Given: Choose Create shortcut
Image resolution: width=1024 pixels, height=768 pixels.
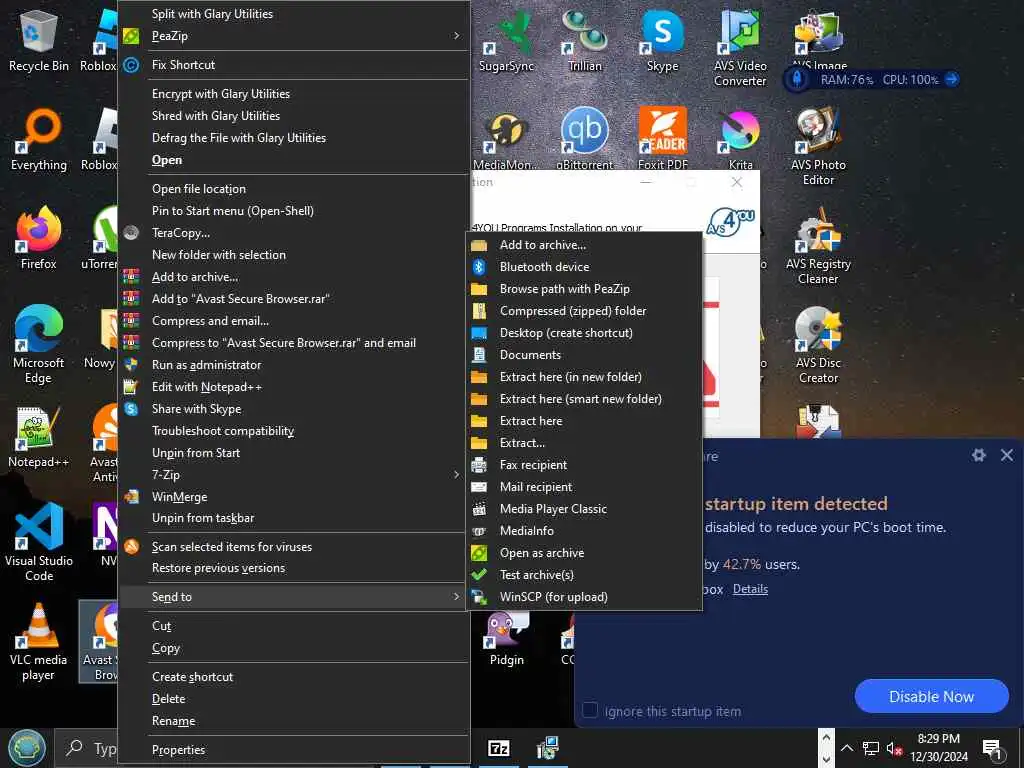Looking at the screenshot, I should point(295,677).
